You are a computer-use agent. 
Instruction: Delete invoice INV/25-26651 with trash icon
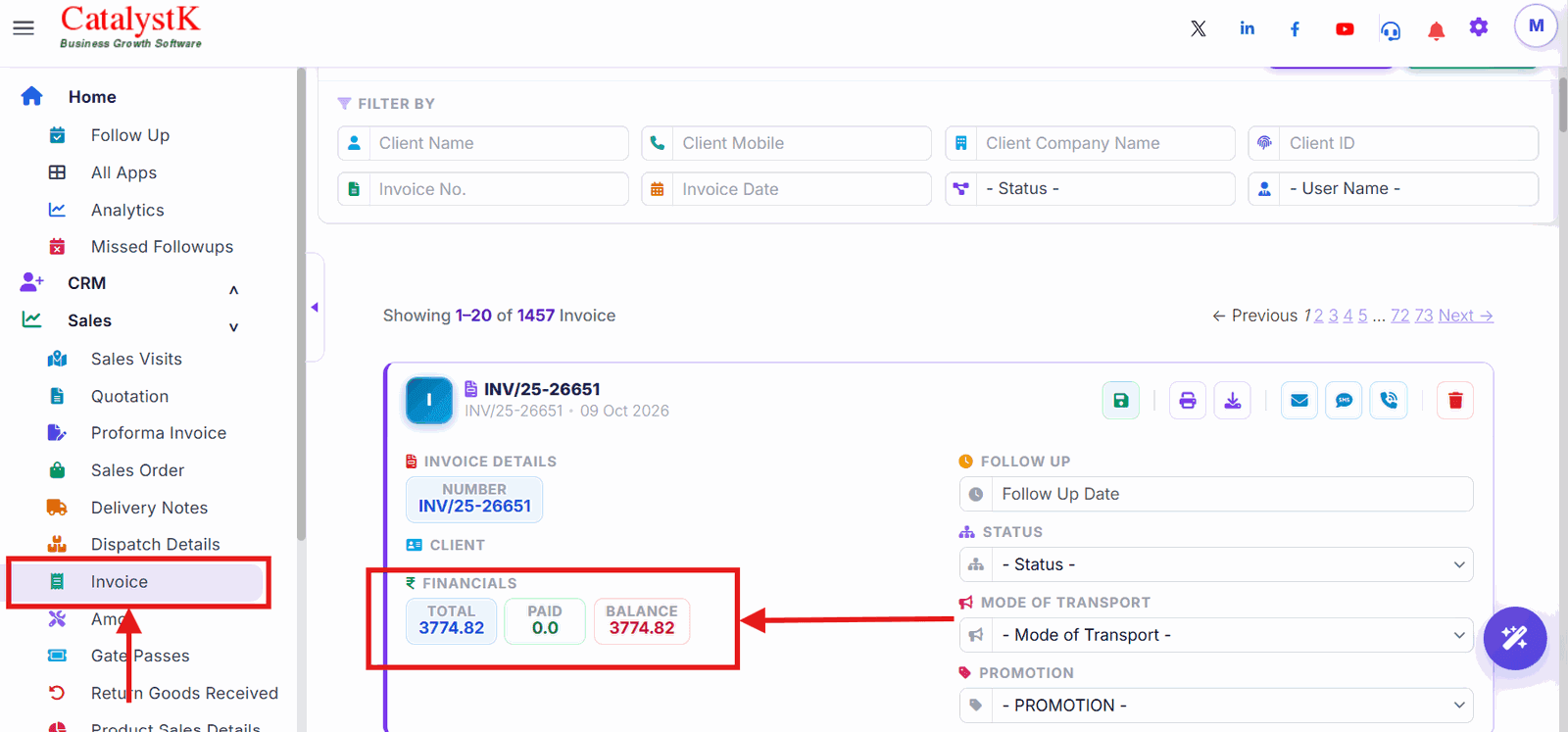(1455, 400)
